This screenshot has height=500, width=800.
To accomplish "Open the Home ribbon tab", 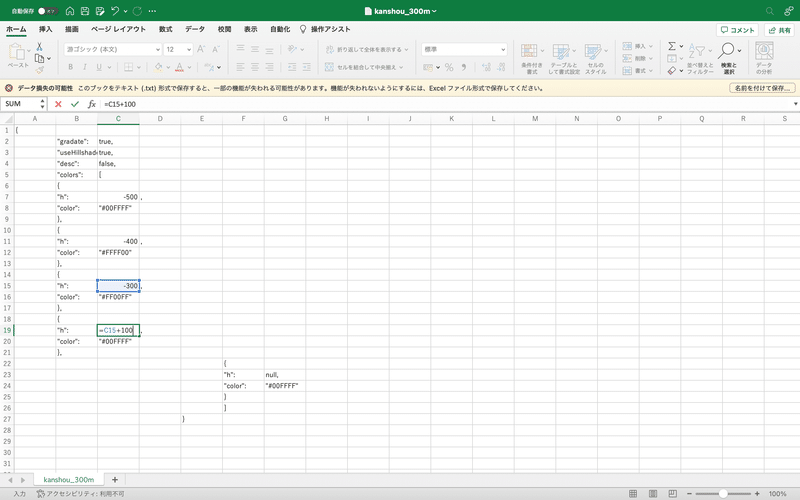I will (x=16, y=29).
